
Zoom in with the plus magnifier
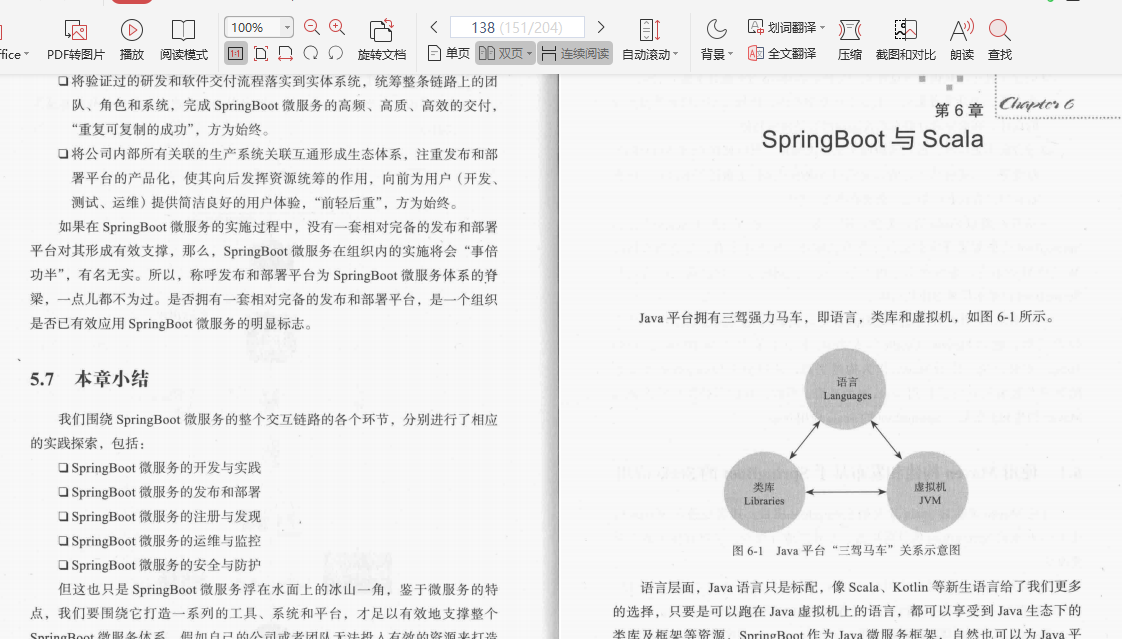337,27
